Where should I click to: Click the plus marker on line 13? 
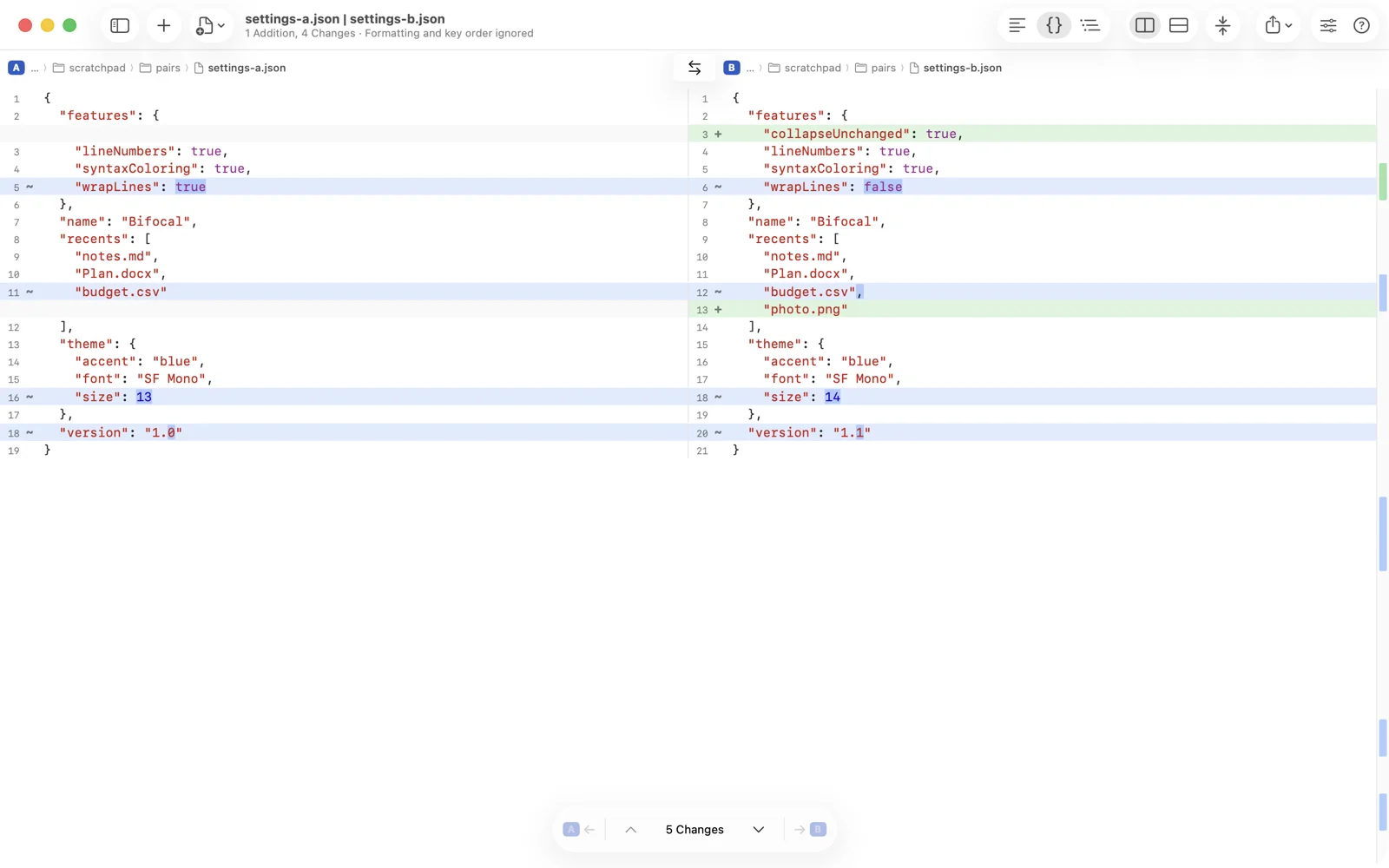(718, 310)
